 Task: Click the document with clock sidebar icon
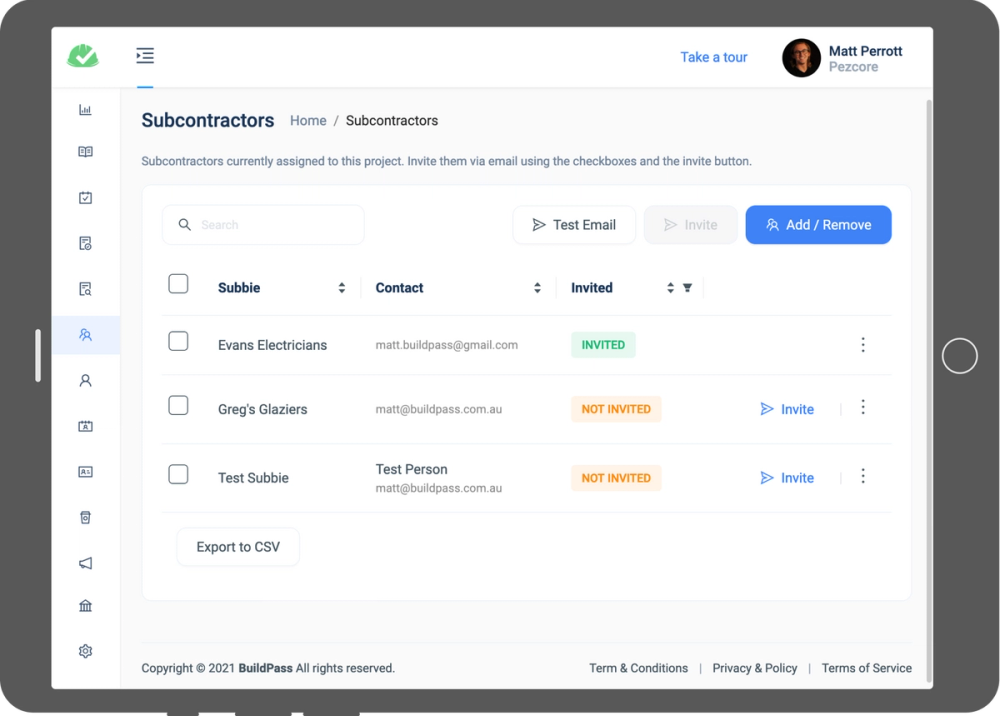[85, 243]
